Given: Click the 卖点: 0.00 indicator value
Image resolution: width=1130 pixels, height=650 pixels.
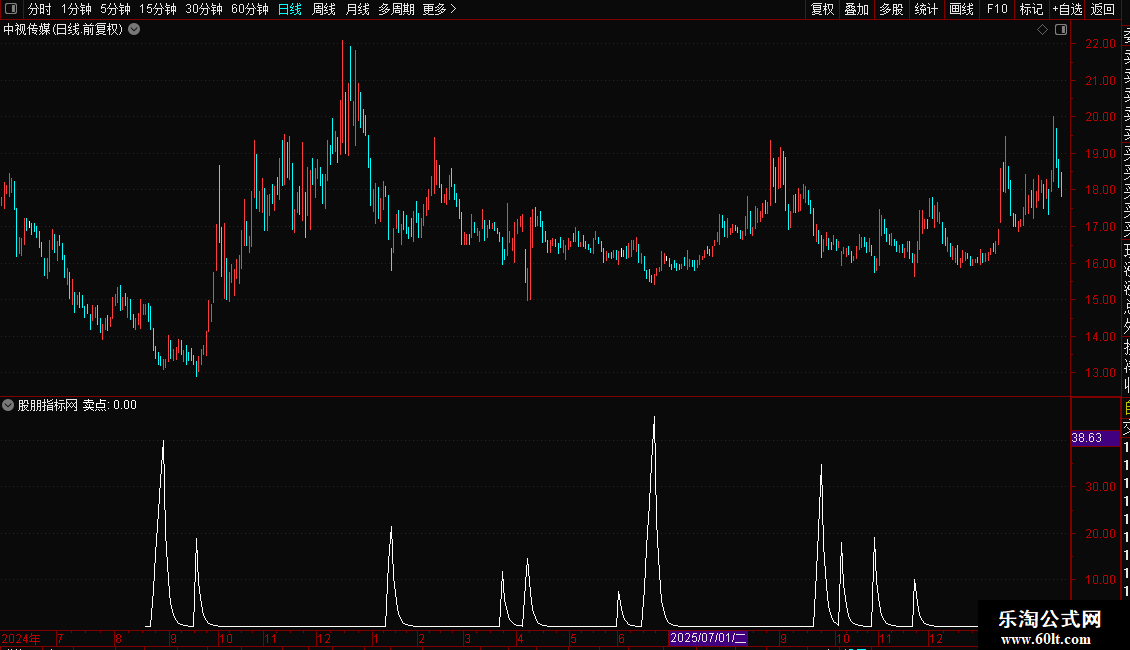Looking at the screenshot, I should (110, 405).
